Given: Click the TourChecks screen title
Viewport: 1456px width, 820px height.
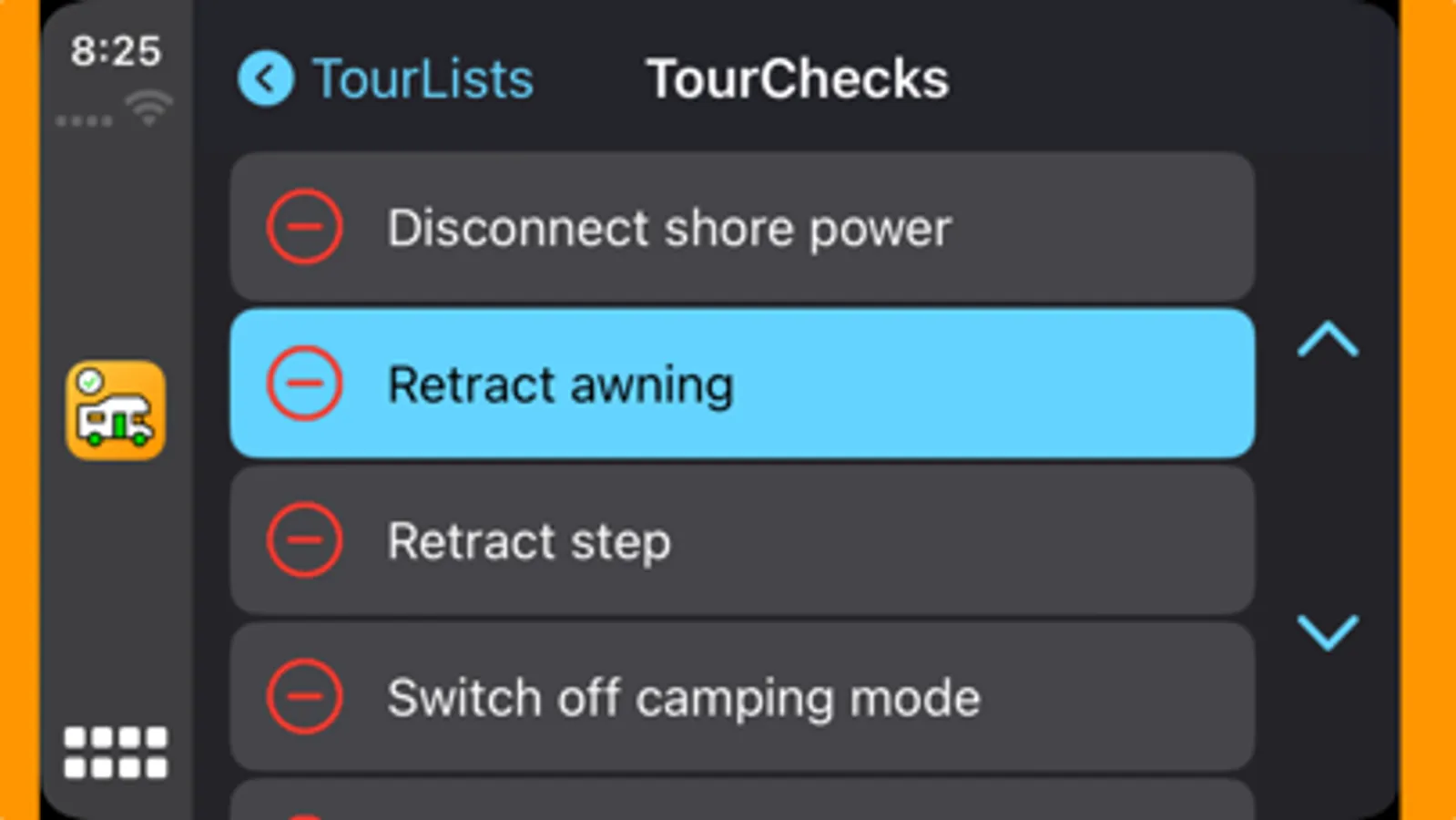Looking at the screenshot, I should (x=797, y=79).
